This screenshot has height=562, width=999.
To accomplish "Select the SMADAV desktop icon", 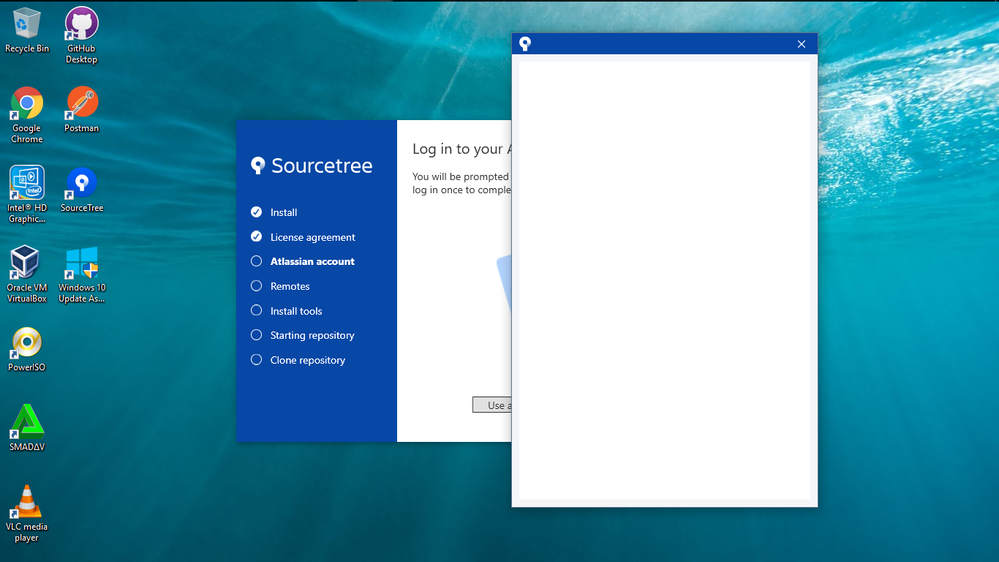I will 27,428.
